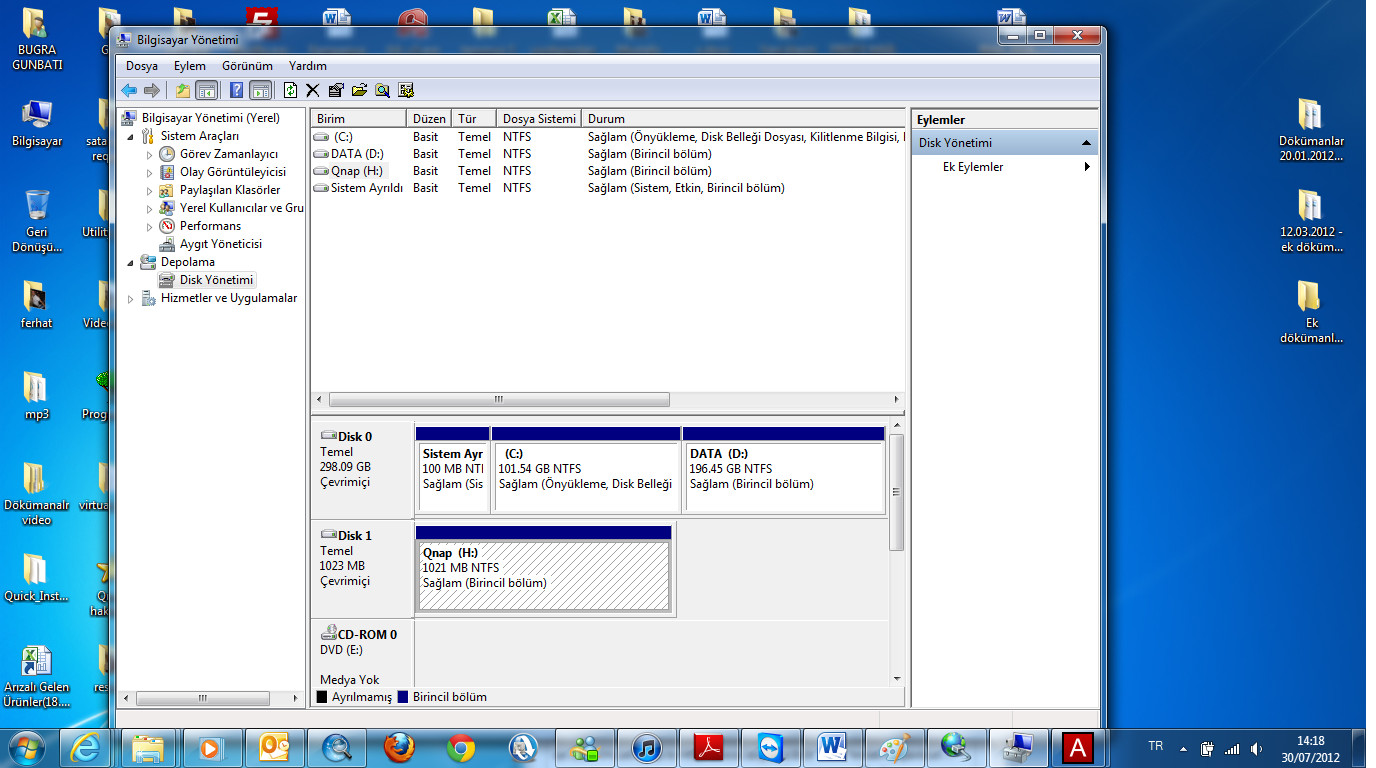Expand the Paylaşılan Klasörler node
This screenshot has width=1376, height=768.
149,190
